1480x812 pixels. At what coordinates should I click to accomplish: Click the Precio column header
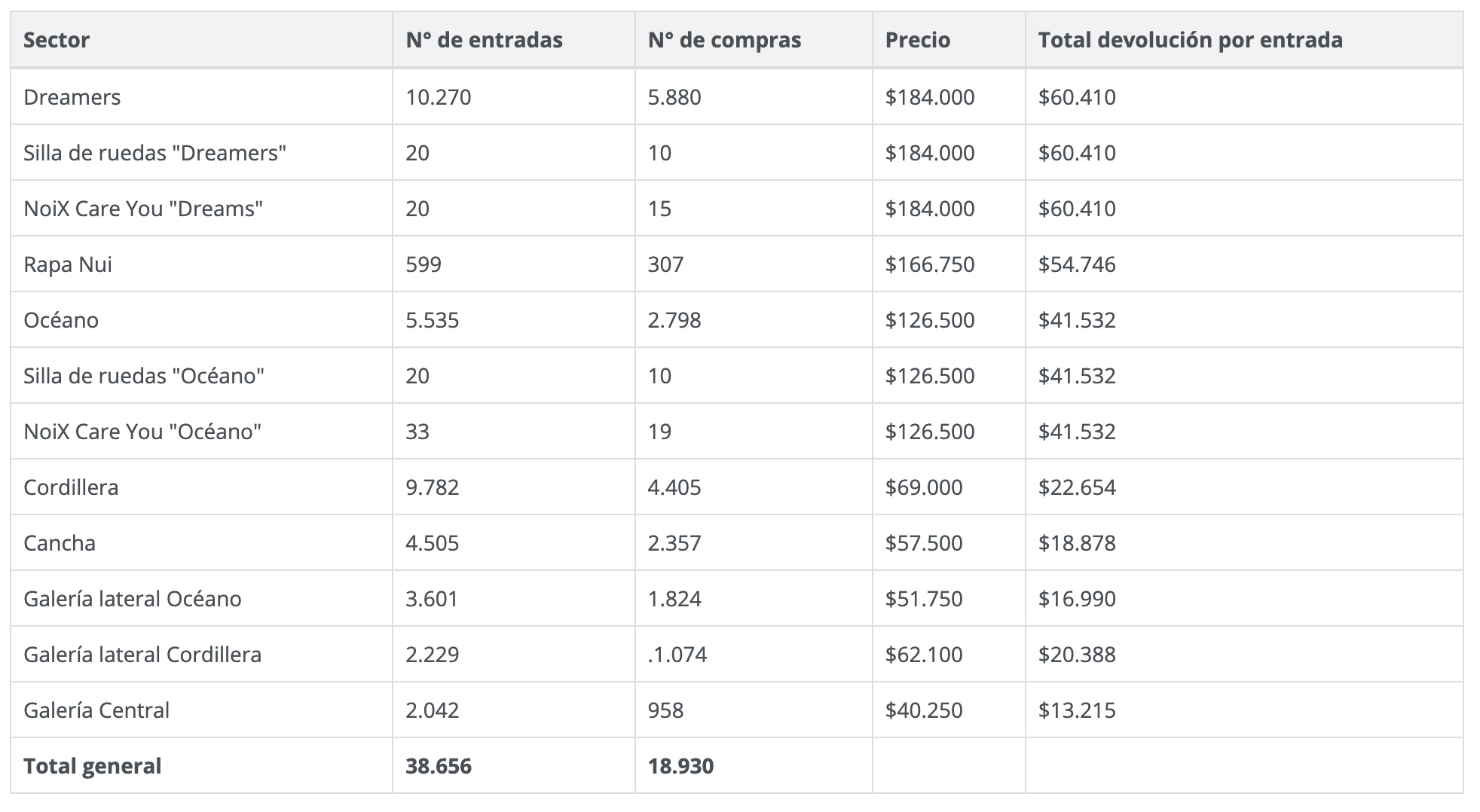point(918,40)
